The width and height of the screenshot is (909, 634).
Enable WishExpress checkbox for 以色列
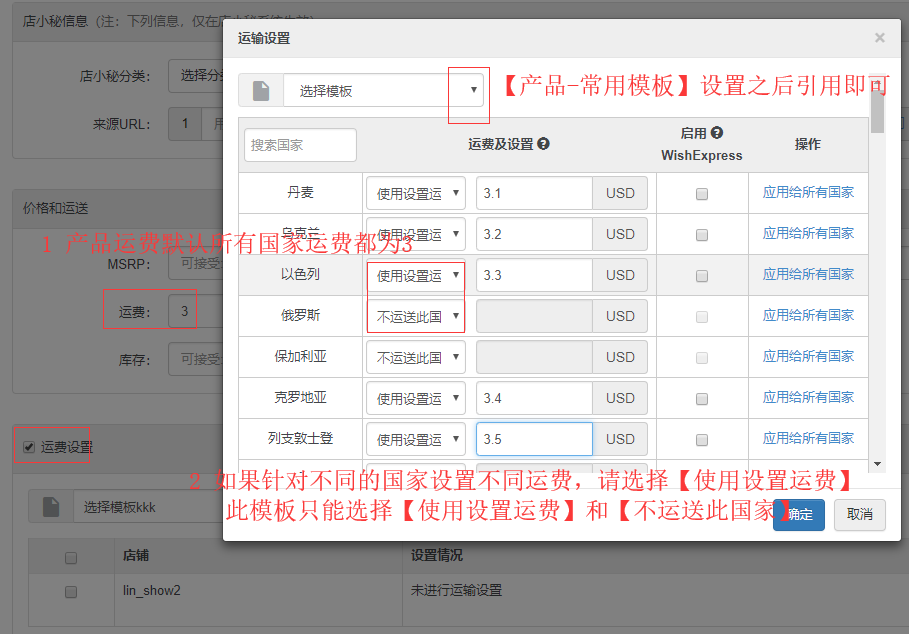click(702, 276)
